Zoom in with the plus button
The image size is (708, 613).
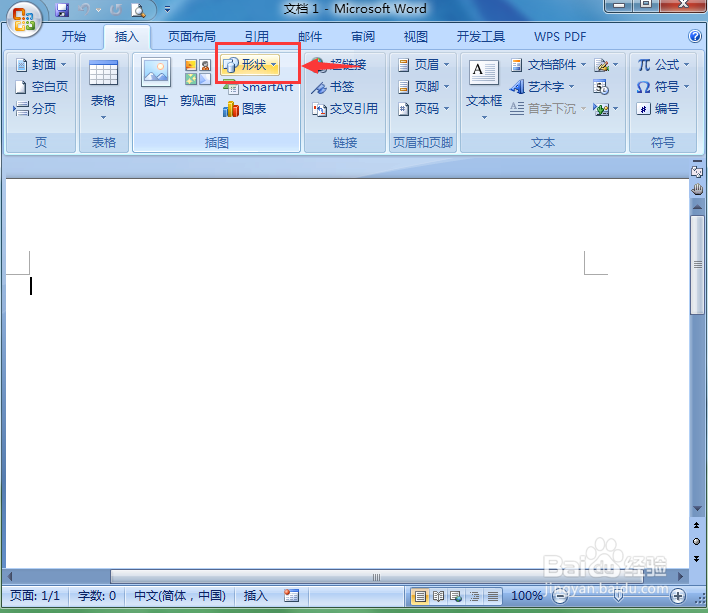pos(678,597)
